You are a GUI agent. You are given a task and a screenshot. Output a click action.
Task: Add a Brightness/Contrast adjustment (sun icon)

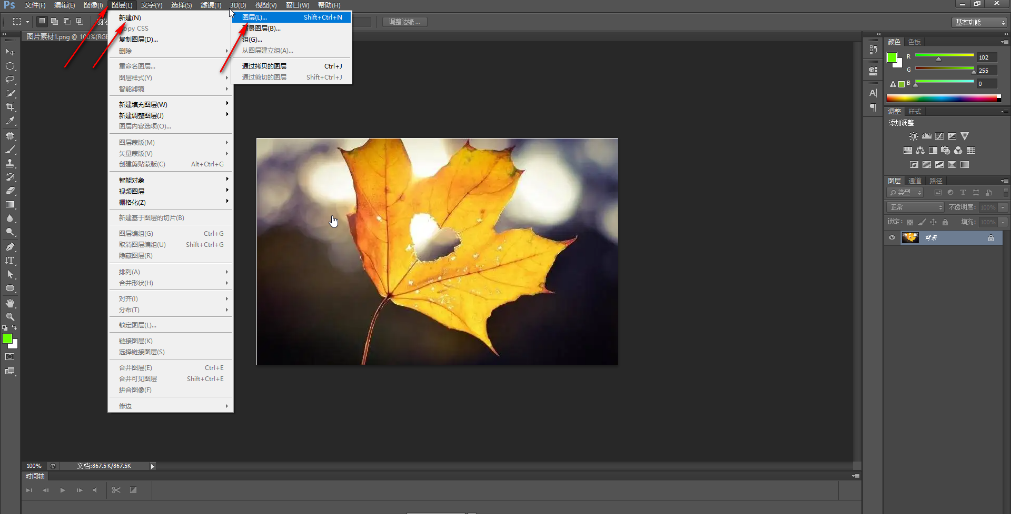pos(913,136)
